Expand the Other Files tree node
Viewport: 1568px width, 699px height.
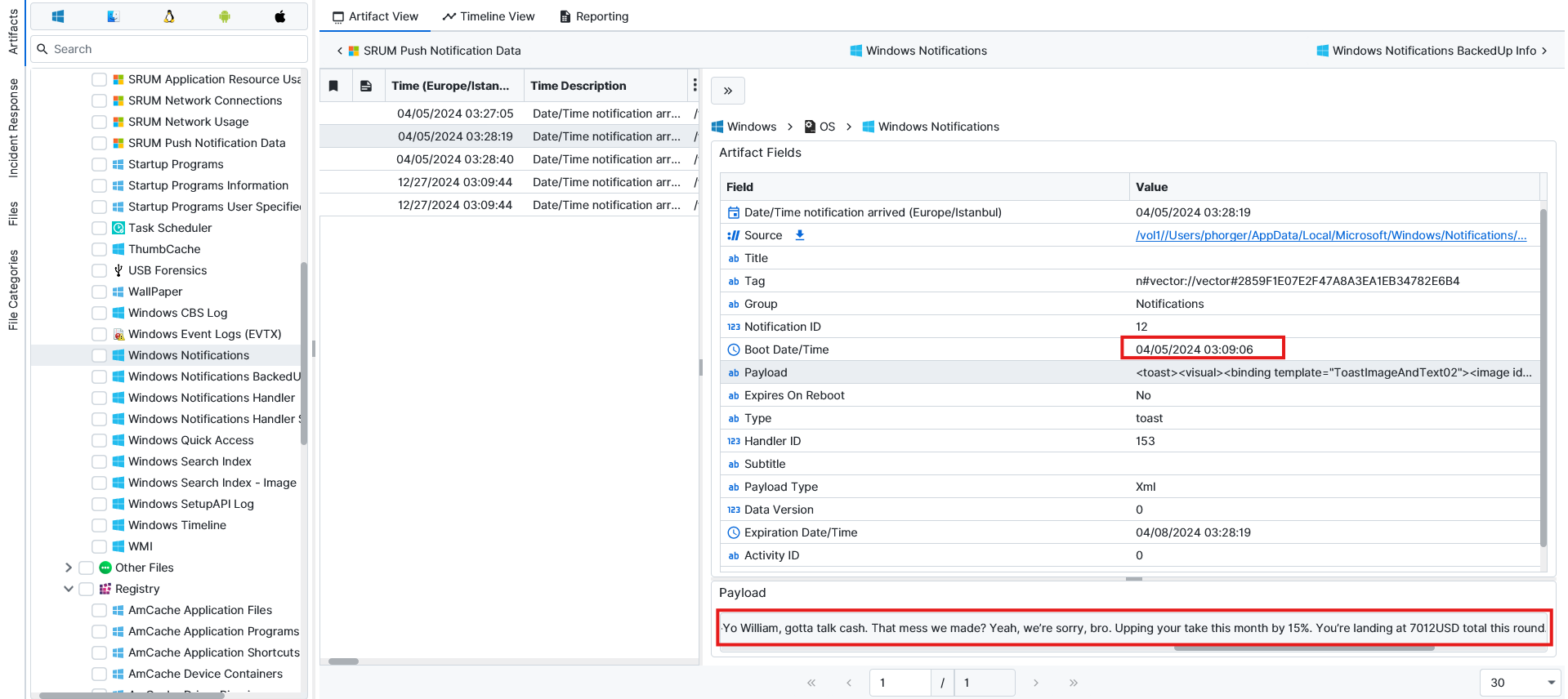pyautogui.click(x=69, y=568)
